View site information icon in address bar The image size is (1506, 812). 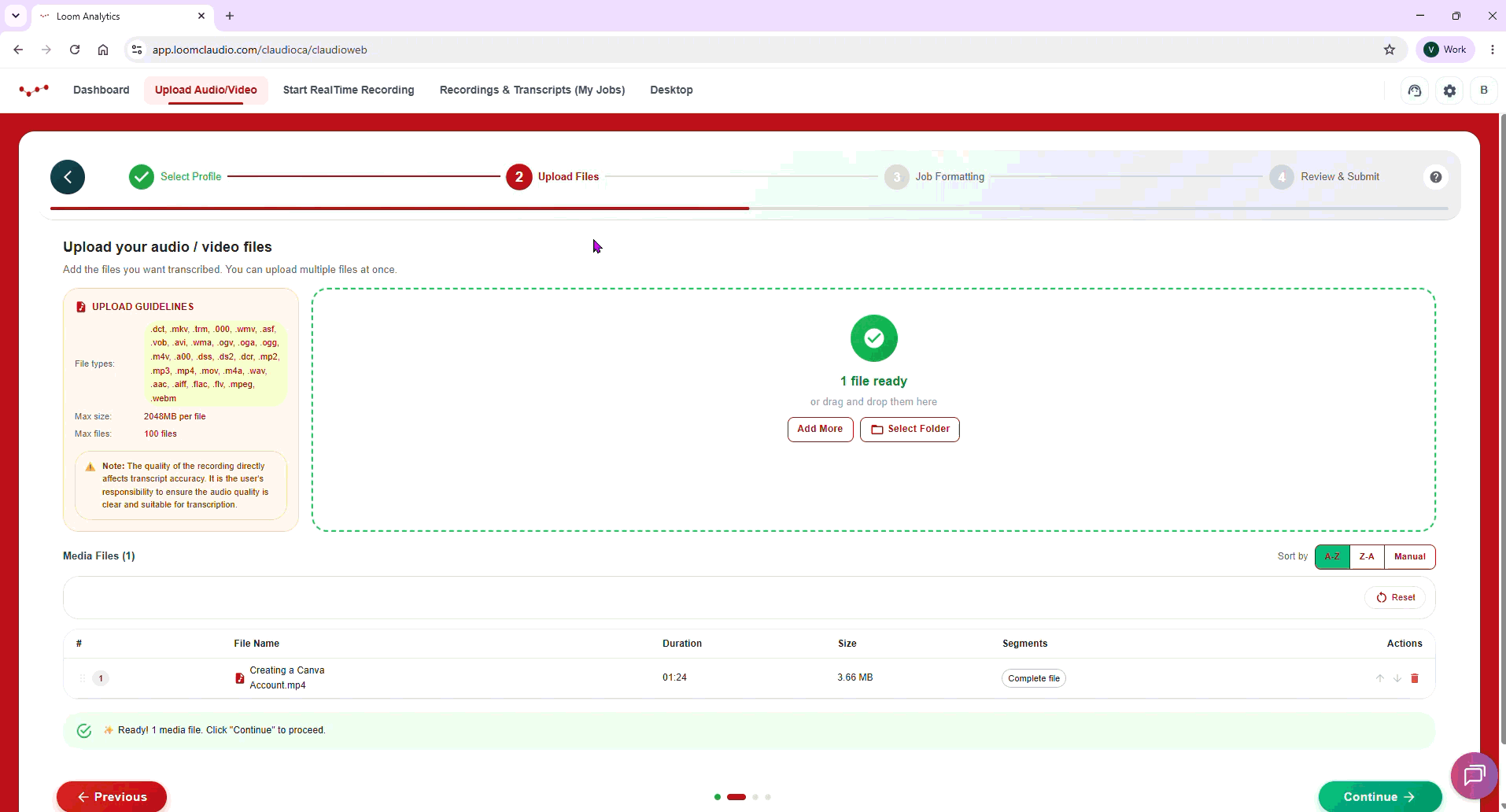click(137, 50)
